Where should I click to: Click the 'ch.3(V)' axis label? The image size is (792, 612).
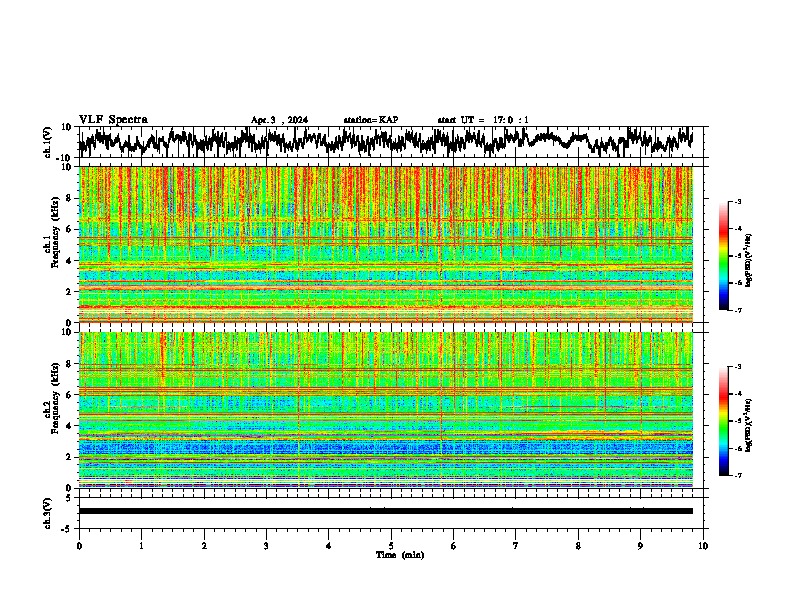(48, 513)
